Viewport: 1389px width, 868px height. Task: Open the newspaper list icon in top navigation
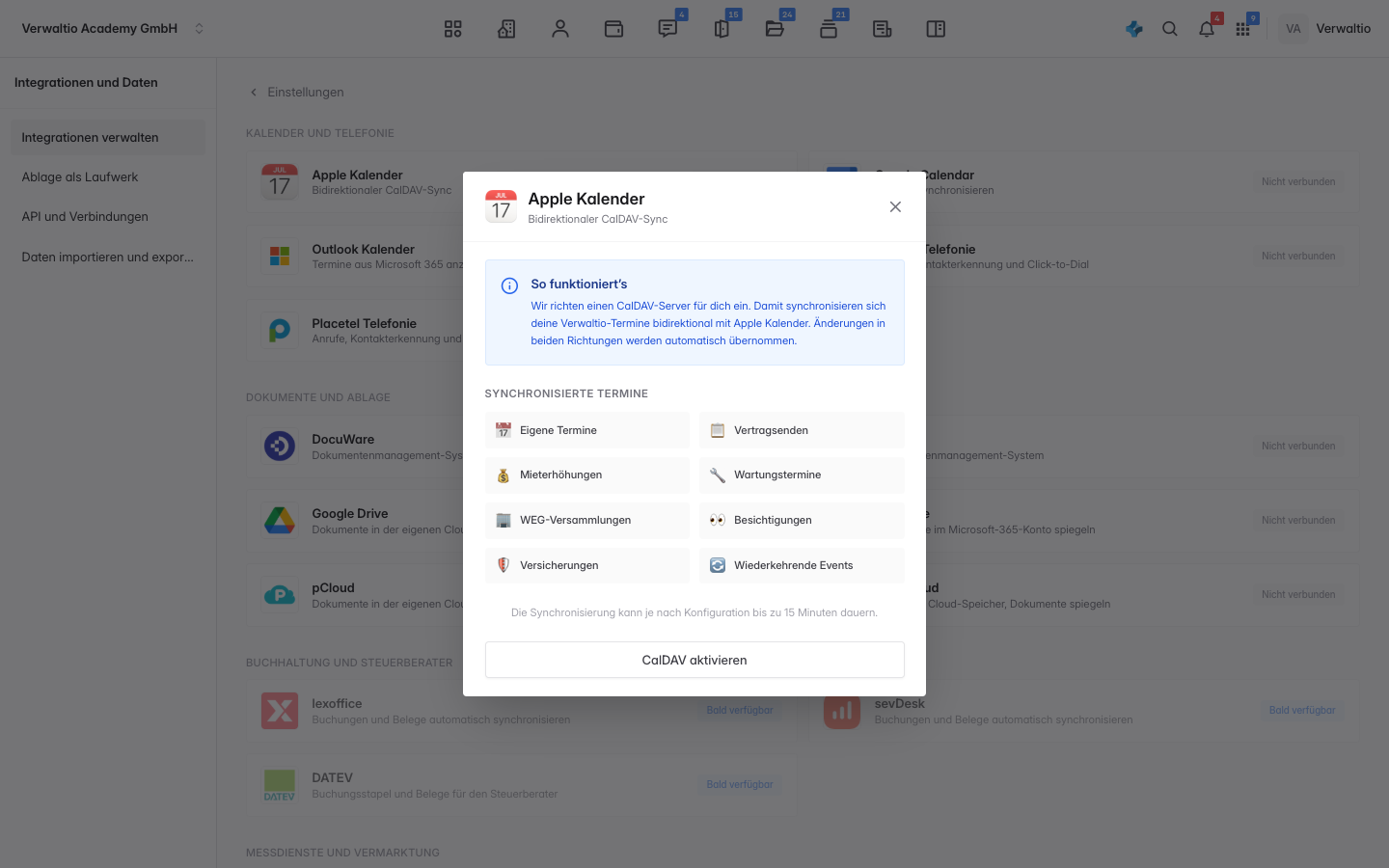click(883, 29)
